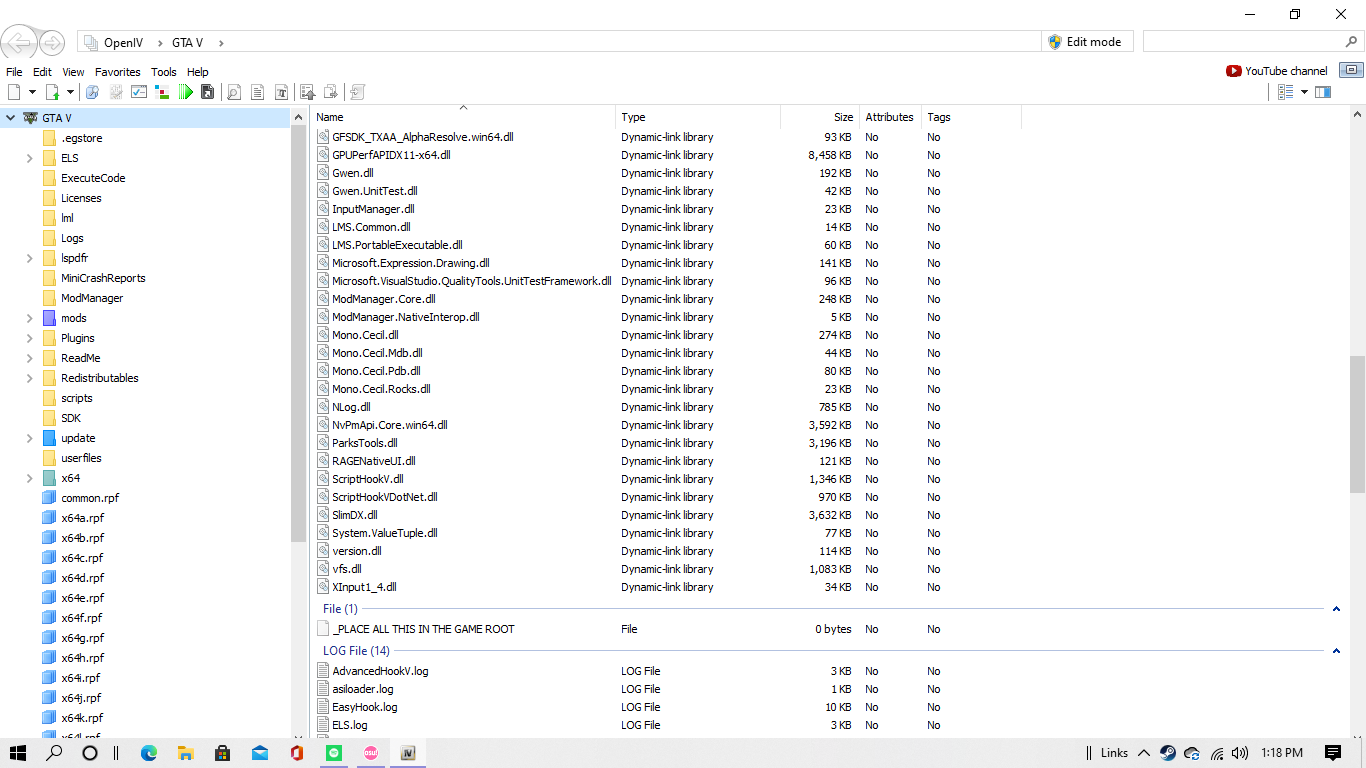Expand the x64 folder in tree

coord(30,478)
